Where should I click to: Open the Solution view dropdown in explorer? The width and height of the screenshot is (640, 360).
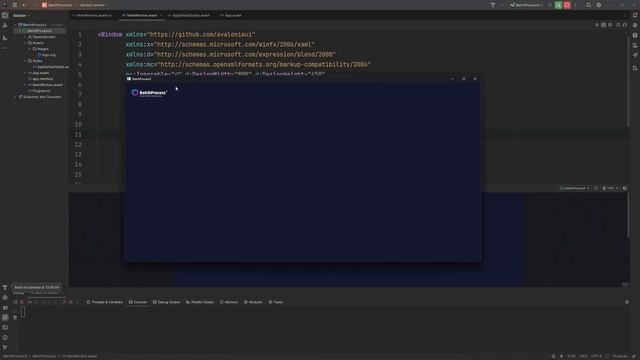pyautogui.click(x=21, y=16)
